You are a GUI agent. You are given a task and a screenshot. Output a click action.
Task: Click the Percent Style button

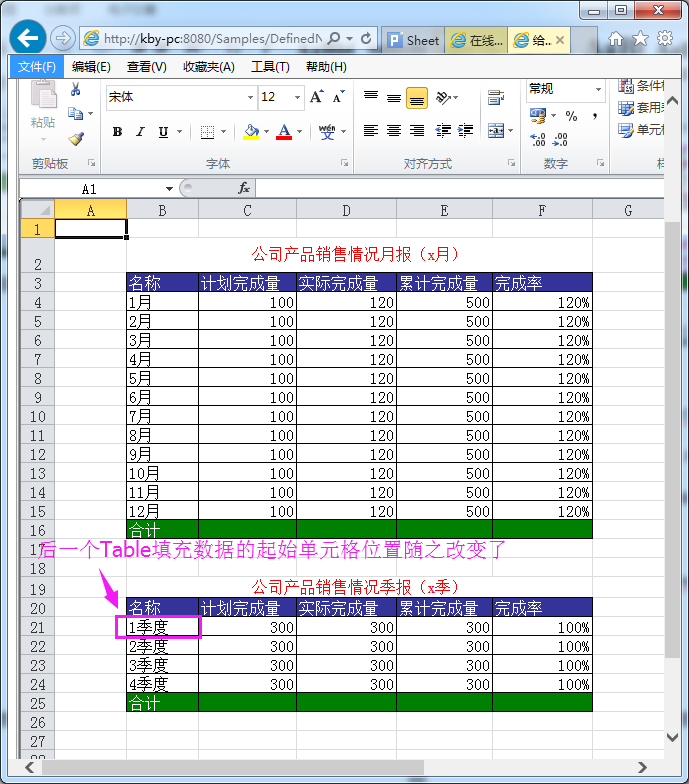[571, 116]
